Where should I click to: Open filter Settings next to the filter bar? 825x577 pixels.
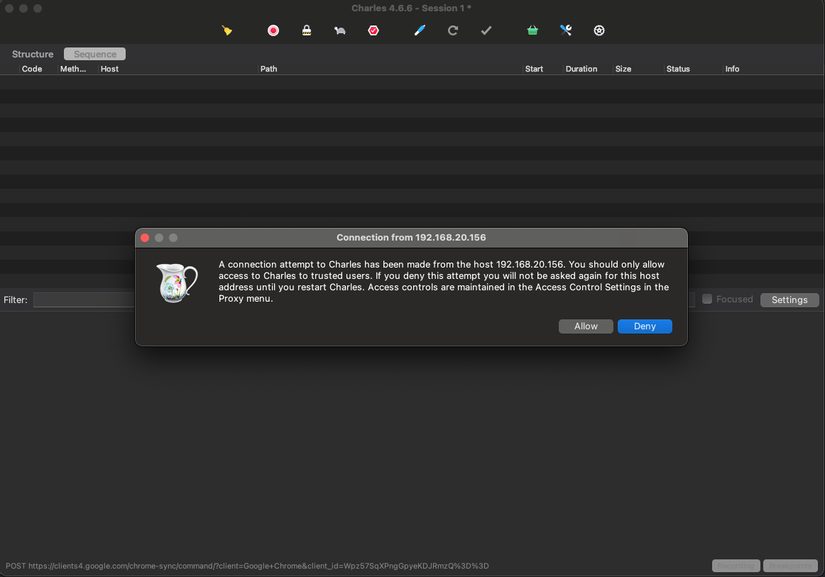[789, 299]
